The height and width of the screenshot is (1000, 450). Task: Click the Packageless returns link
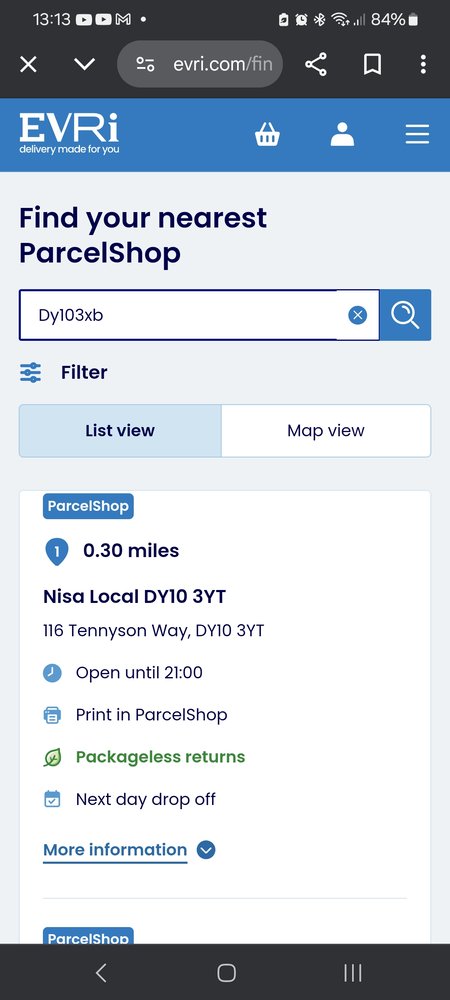tap(160, 757)
